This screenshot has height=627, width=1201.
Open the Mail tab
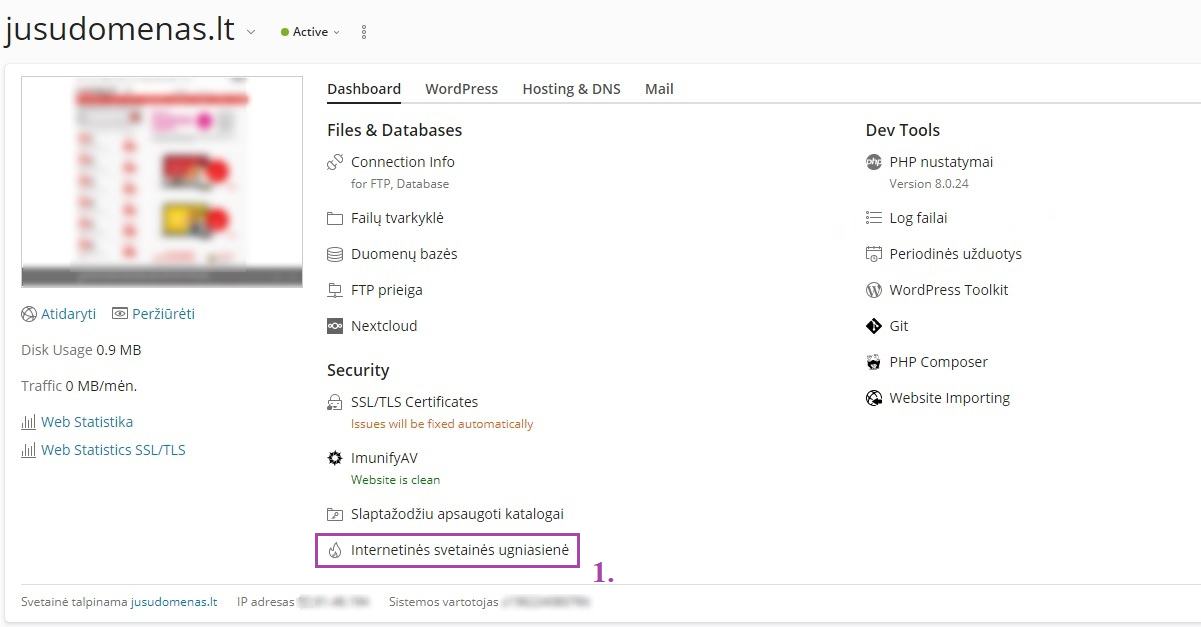659,89
